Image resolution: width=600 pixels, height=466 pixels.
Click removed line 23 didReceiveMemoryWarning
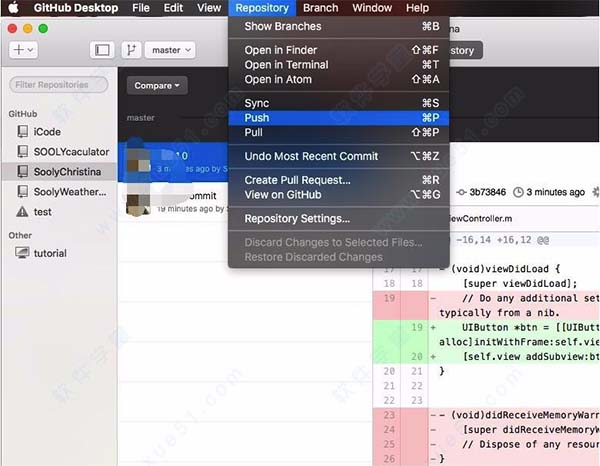point(486,415)
